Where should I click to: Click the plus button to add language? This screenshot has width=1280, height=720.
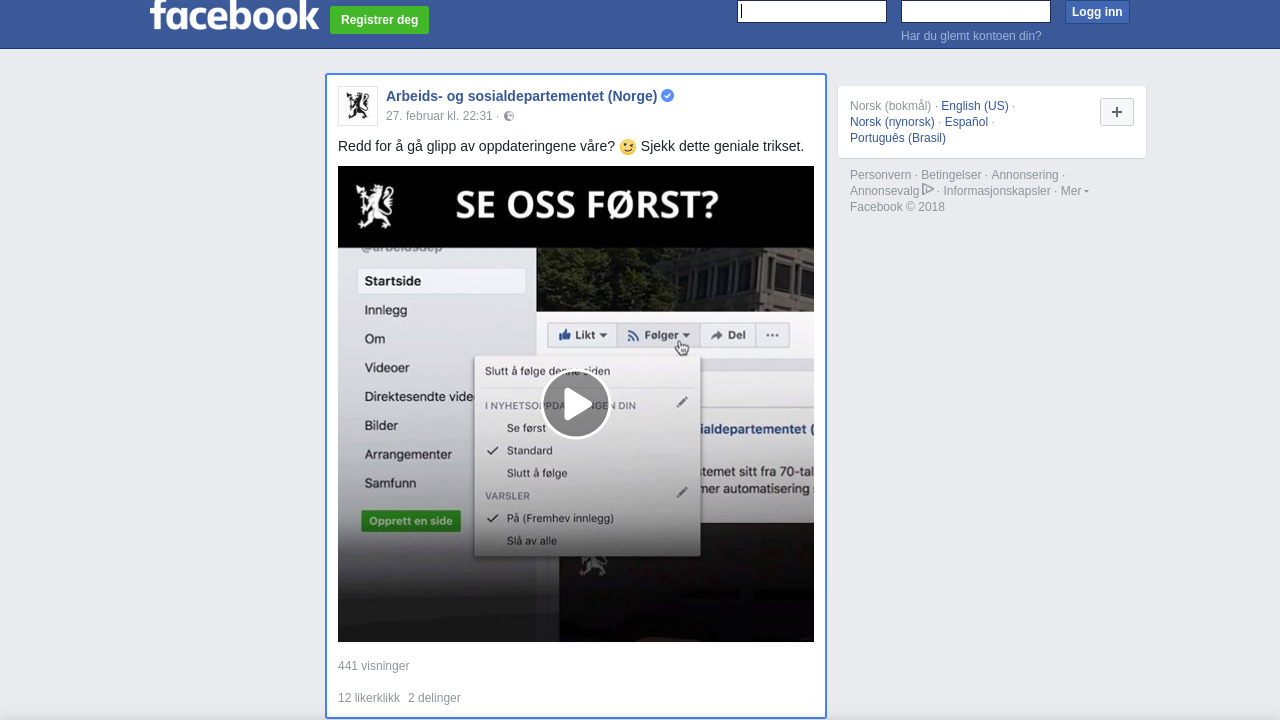coord(1117,112)
